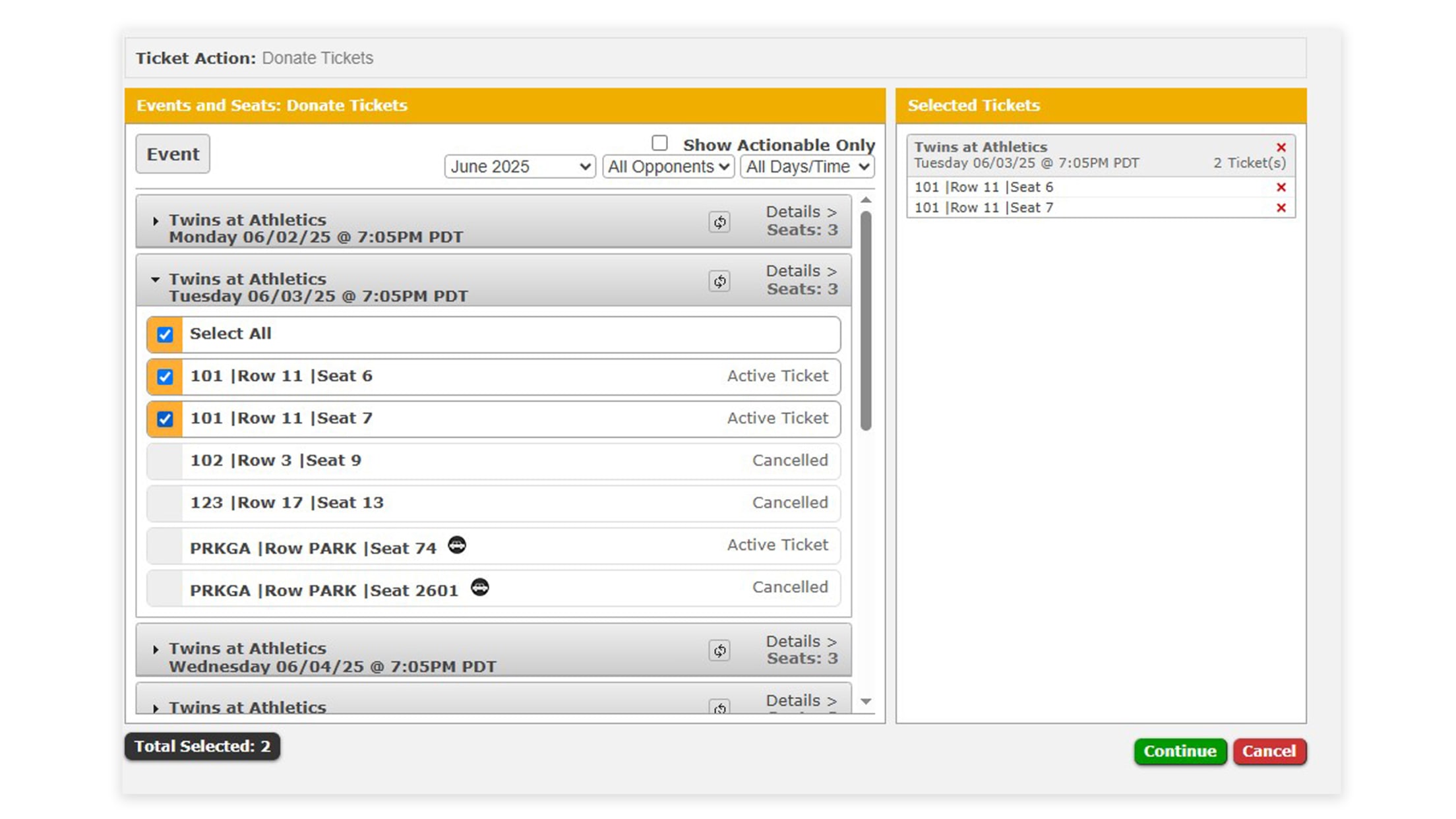Click the Event header button
This screenshot has width=1456, height=819.
pyautogui.click(x=173, y=154)
